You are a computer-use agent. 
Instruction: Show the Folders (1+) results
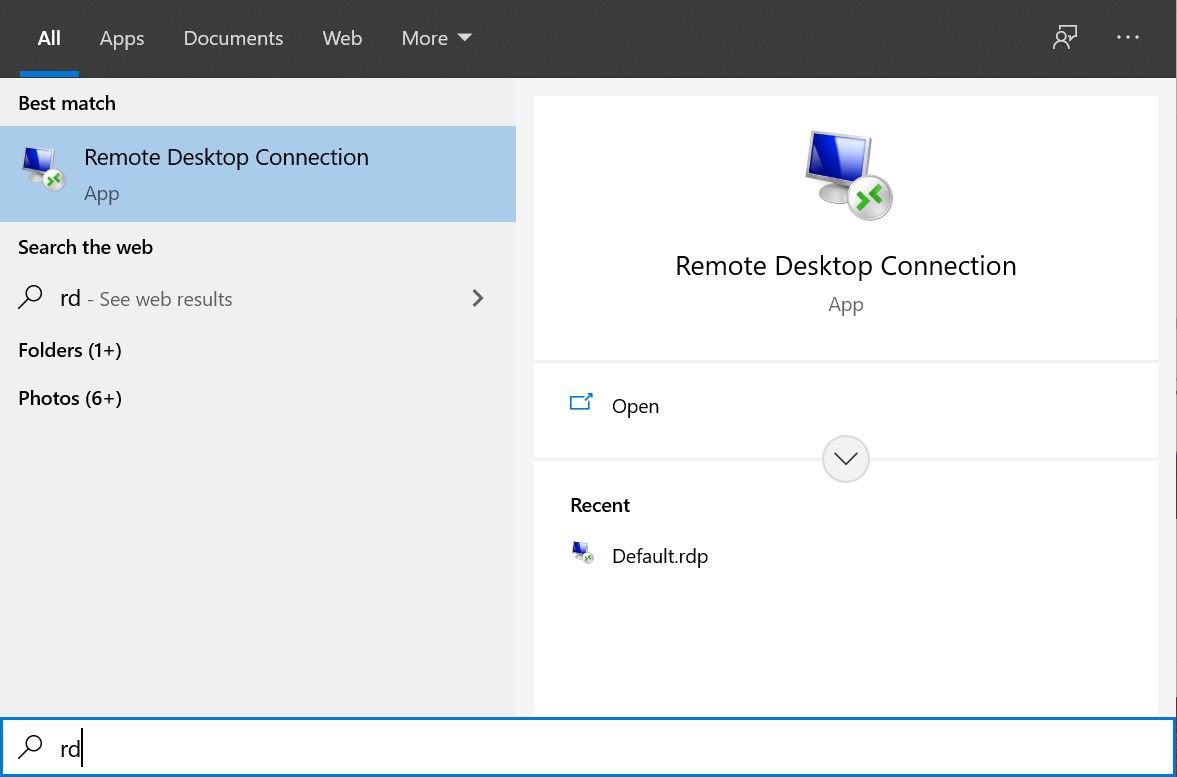(70, 350)
